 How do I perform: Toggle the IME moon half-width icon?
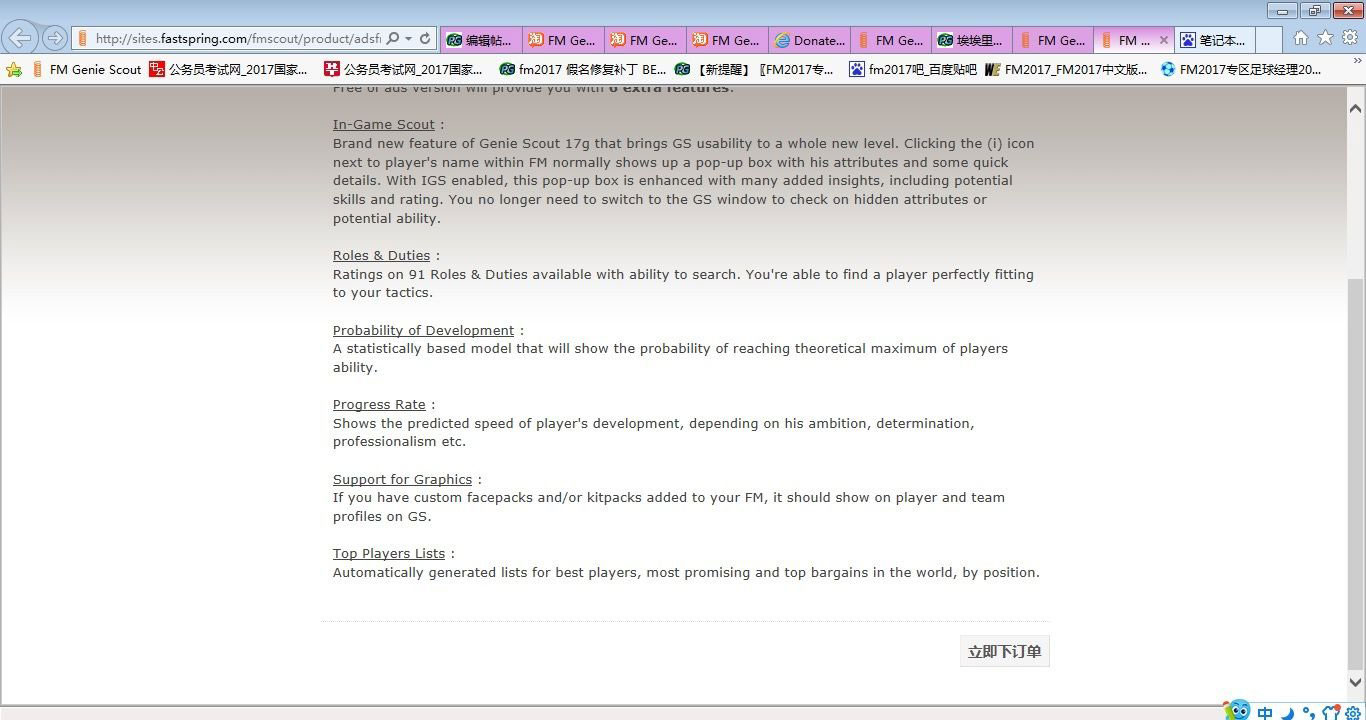coord(1288,713)
